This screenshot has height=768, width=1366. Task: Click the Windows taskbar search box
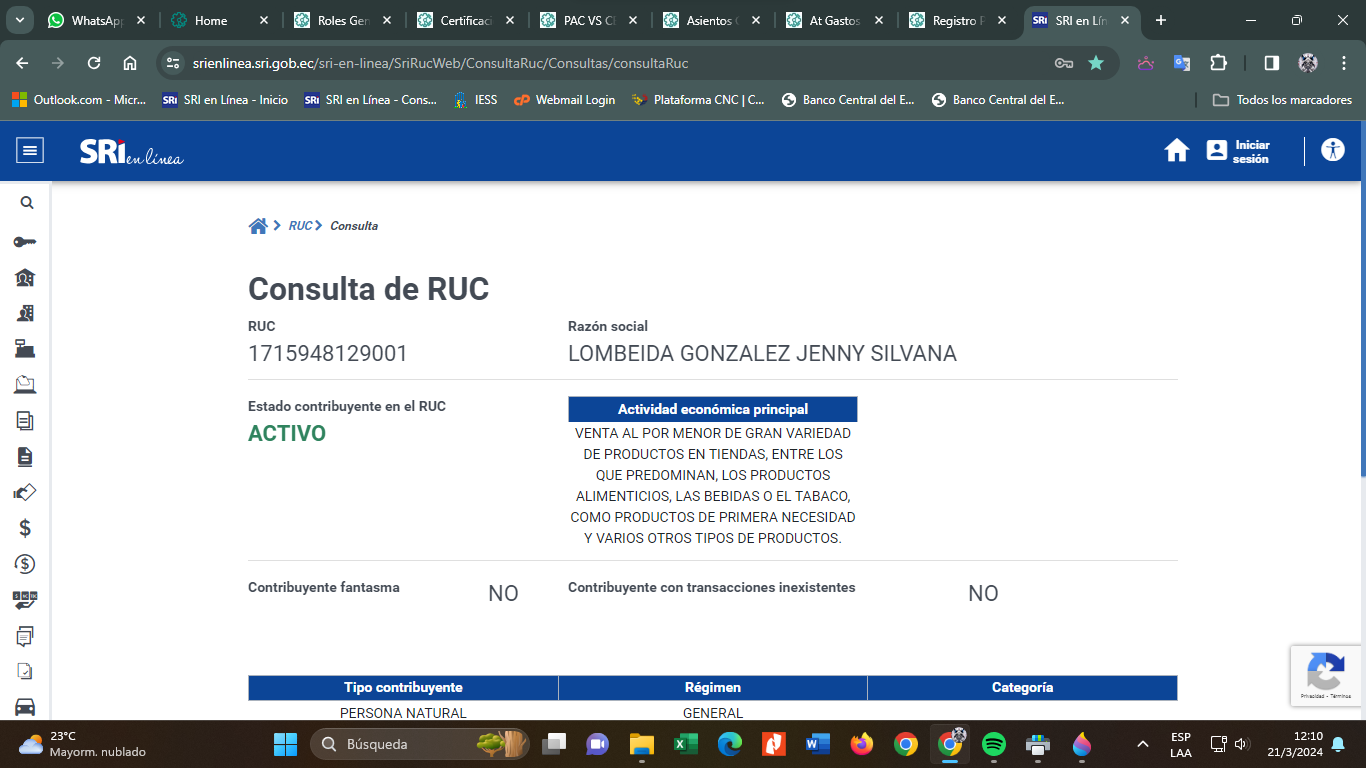coord(405,744)
